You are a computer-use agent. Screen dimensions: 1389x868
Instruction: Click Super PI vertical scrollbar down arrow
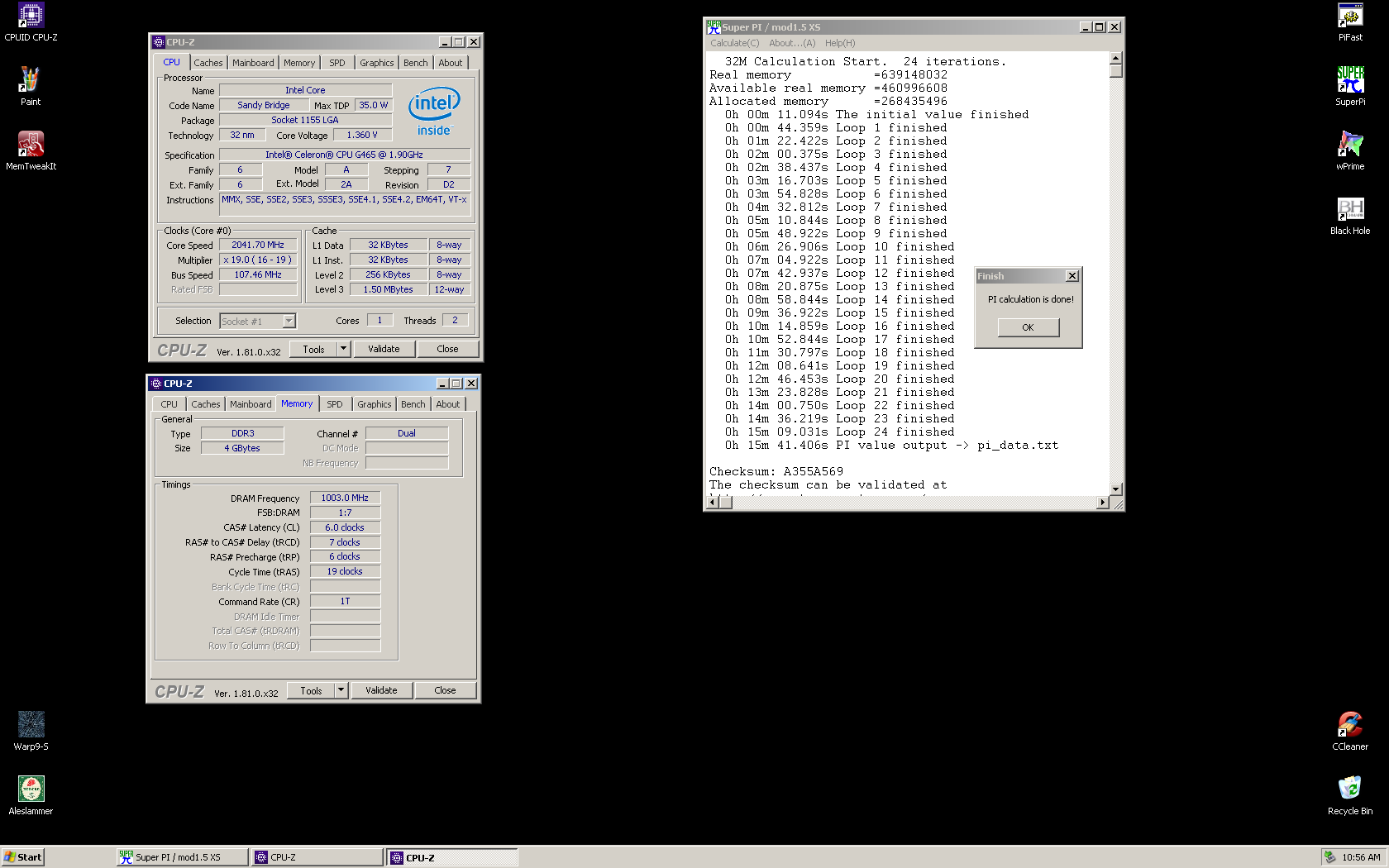(x=1115, y=489)
